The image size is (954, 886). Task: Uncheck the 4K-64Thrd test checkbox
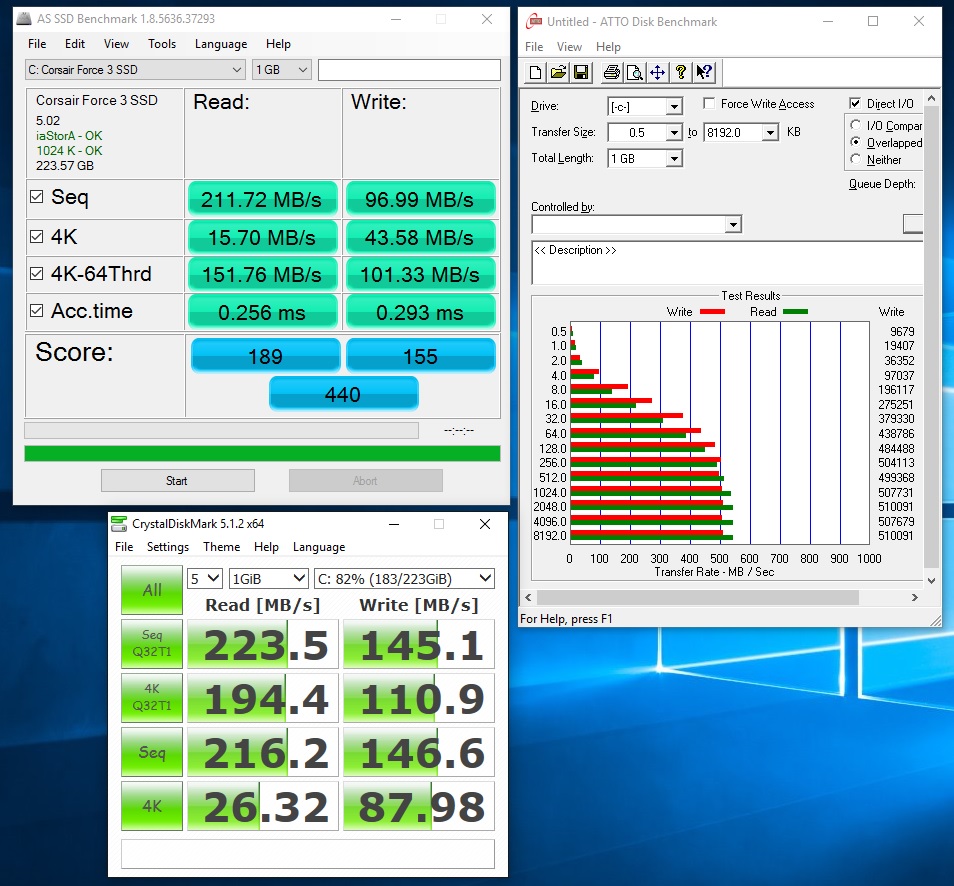37,273
